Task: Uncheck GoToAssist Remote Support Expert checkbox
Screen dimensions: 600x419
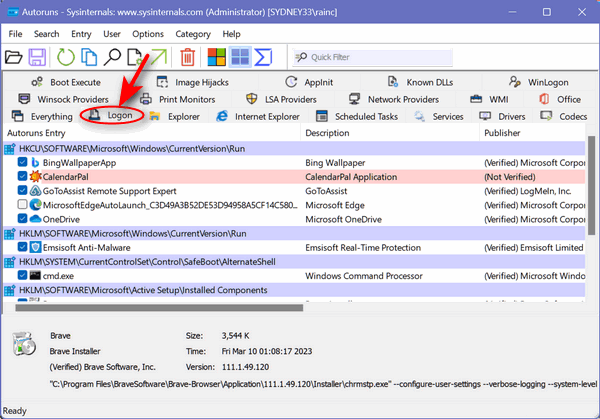Action: tap(22, 190)
